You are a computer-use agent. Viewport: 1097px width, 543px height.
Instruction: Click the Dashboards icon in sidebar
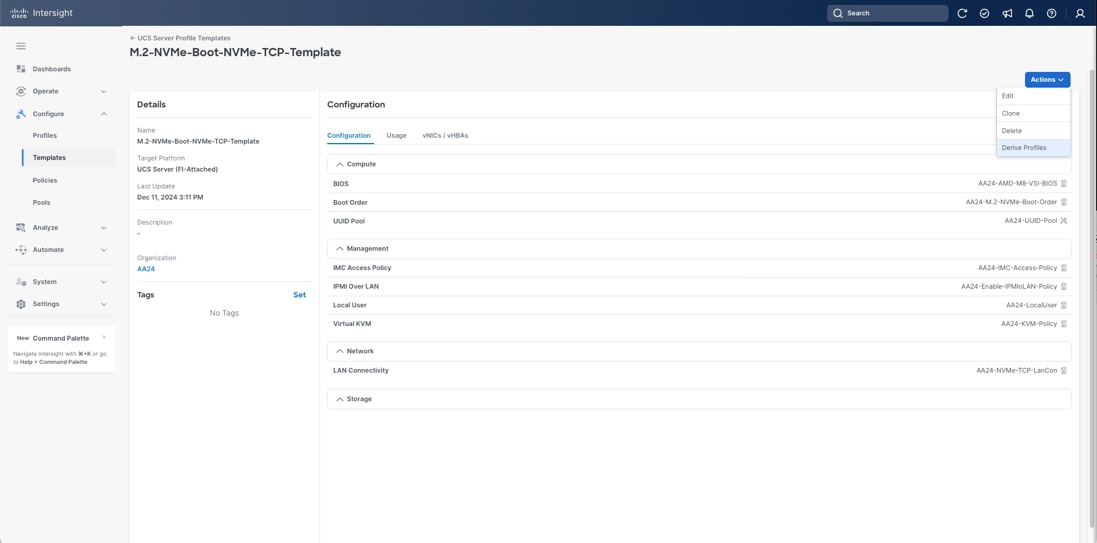[x=21, y=69]
